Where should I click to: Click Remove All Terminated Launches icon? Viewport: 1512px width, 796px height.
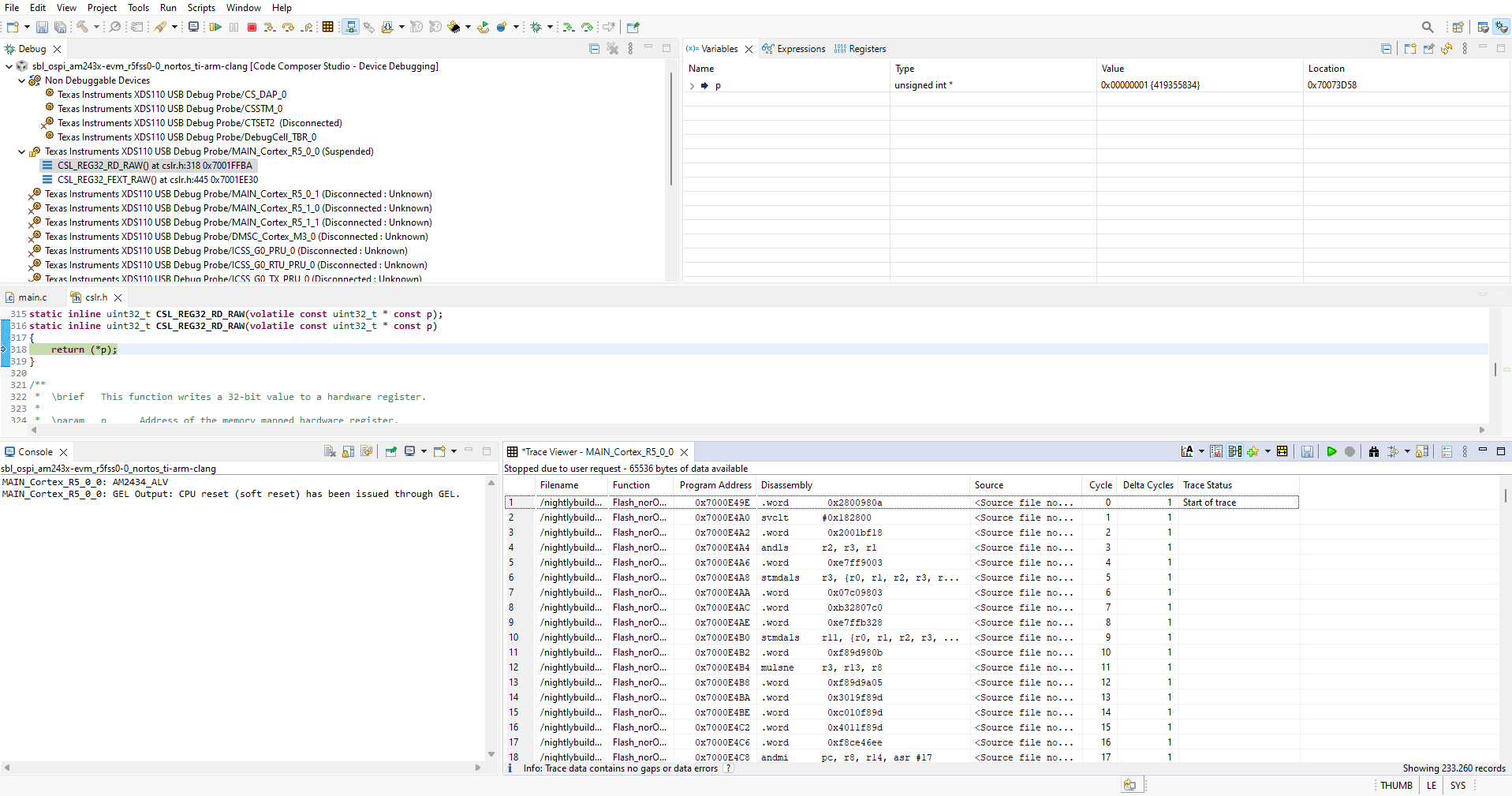(613, 49)
